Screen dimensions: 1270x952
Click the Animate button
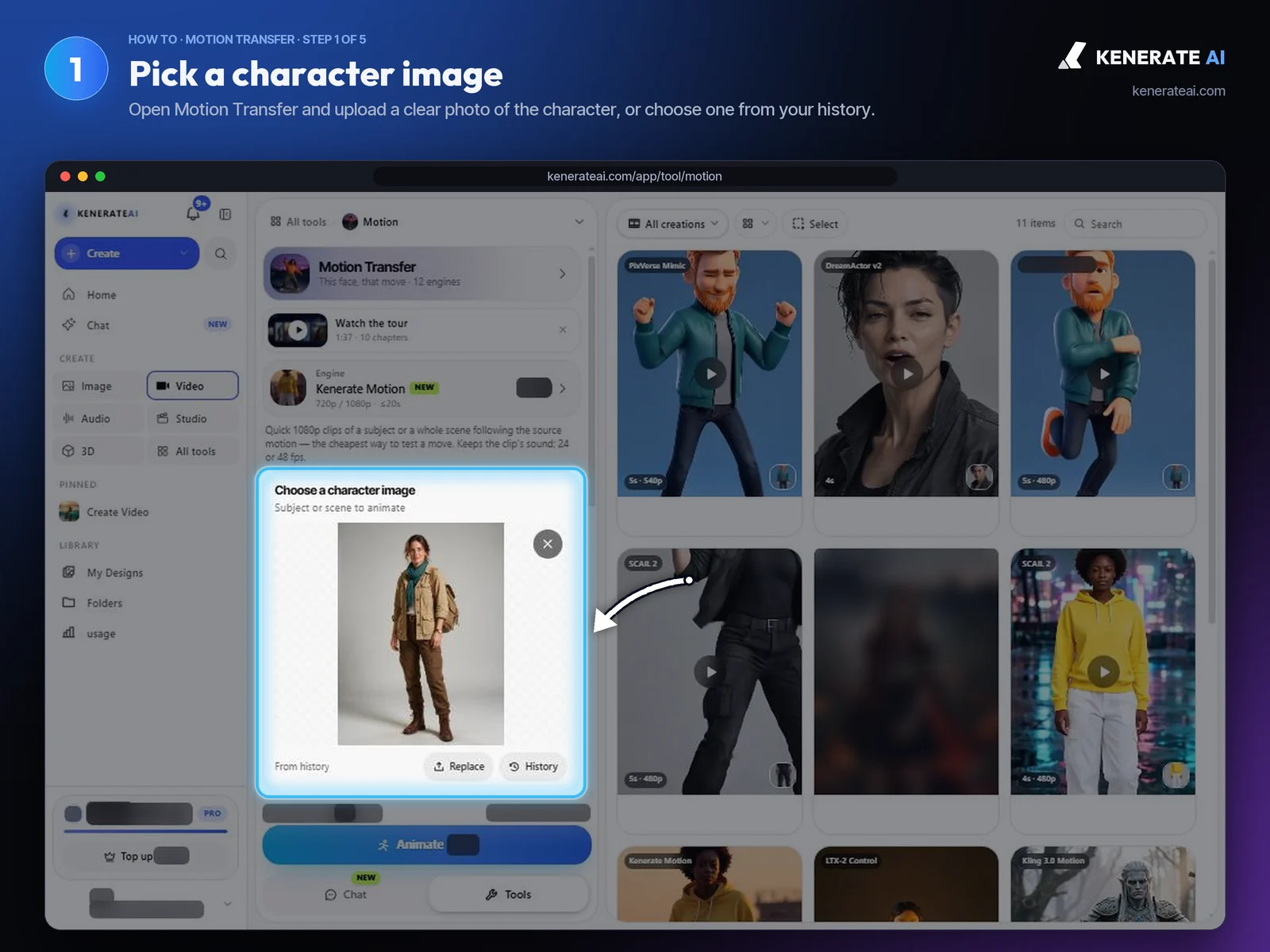427,845
